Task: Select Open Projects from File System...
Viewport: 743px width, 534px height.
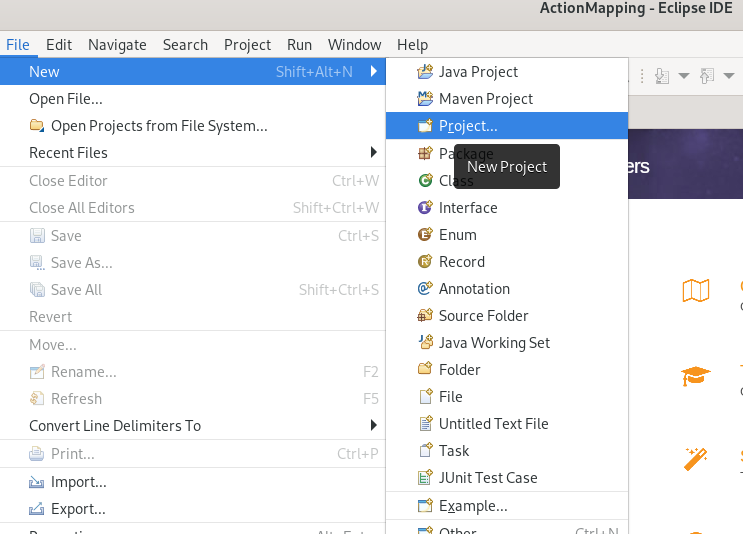Action: (x=192, y=126)
